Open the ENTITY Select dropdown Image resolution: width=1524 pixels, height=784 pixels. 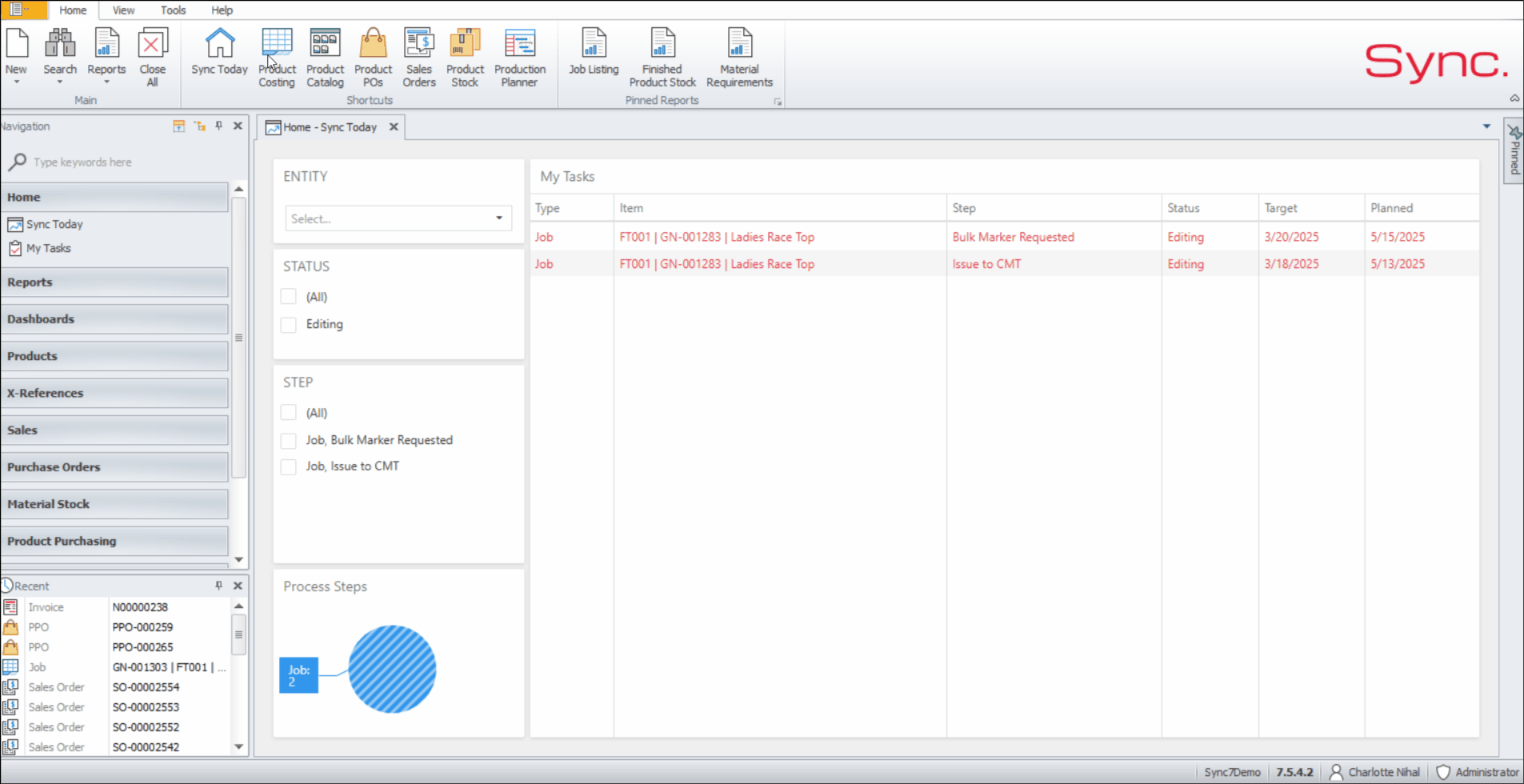coord(398,218)
